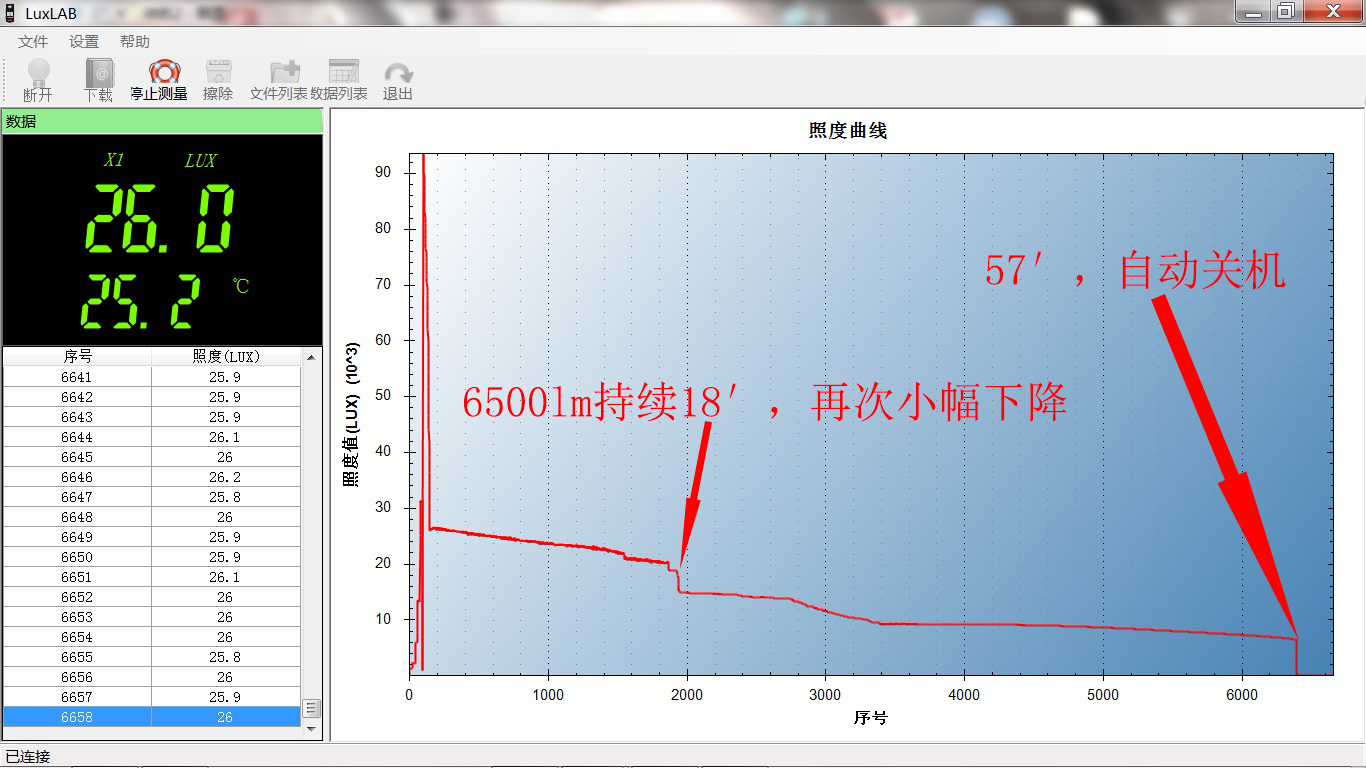Screen dimensions: 1366x768
Task: Click the data list scrollbar thumb
Action: [311, 708]
